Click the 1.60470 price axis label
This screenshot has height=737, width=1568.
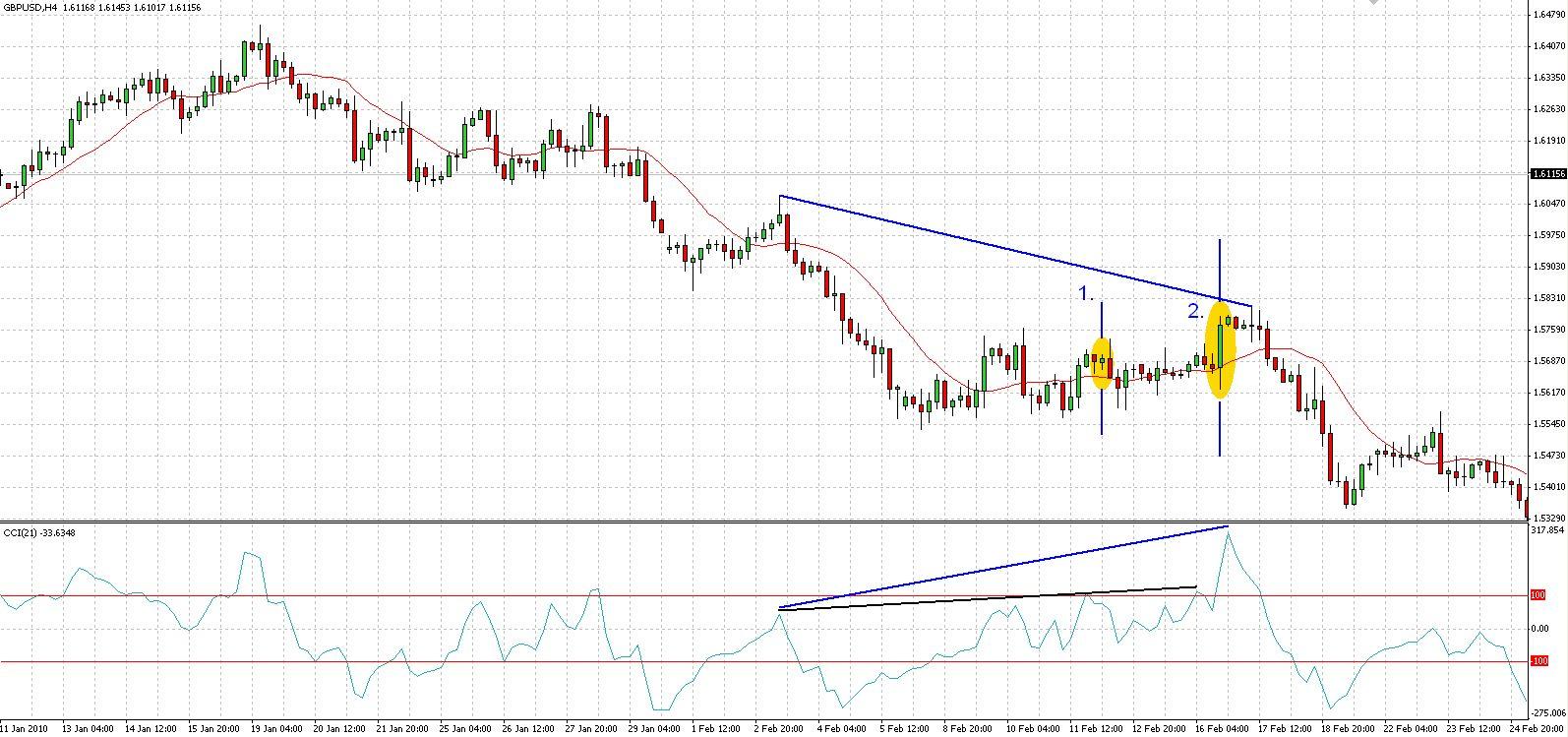[x=1548, y=204]
